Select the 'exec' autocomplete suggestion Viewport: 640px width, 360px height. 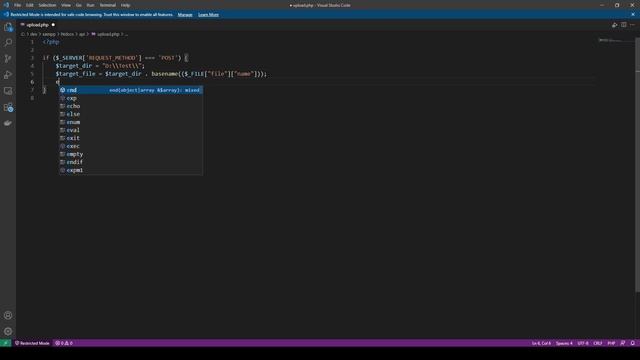[x=131, y=146]
